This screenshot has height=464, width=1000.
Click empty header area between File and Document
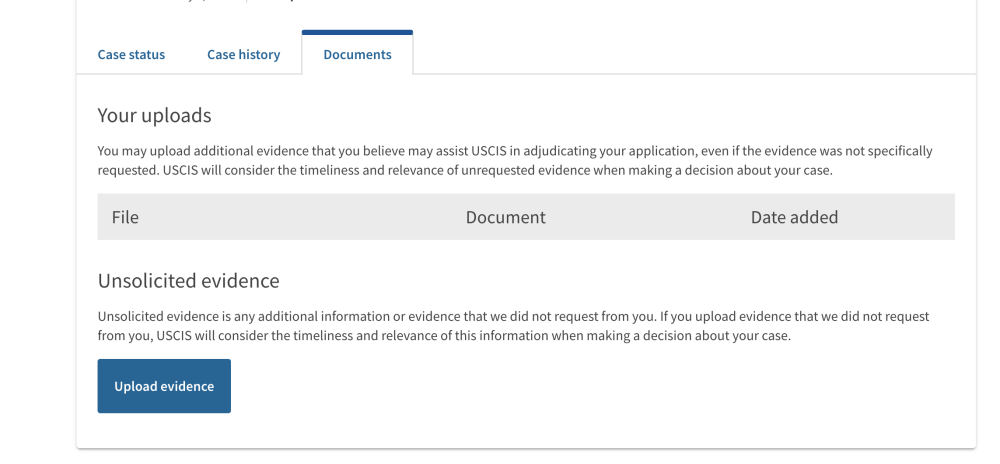[x=302, y=217]
